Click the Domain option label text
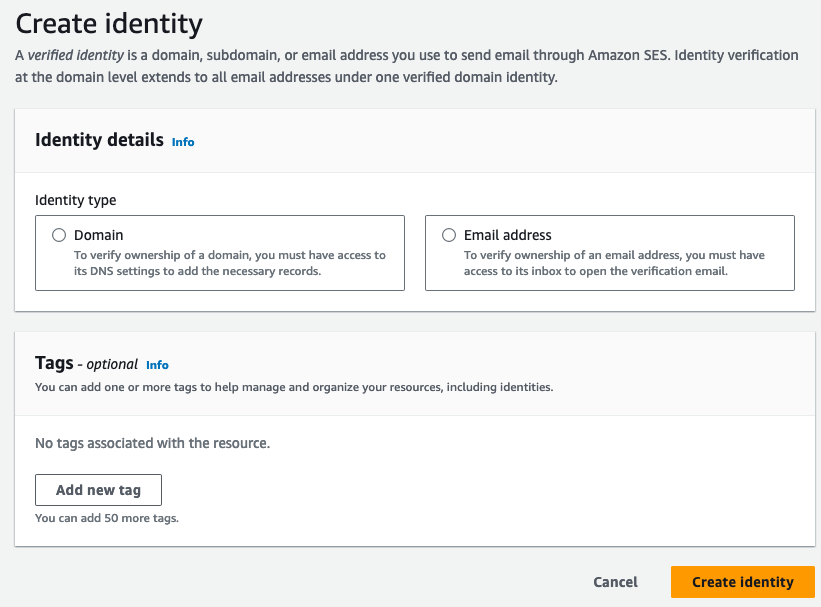This screenshot has height=607, width=821. [x=99, y=235]
